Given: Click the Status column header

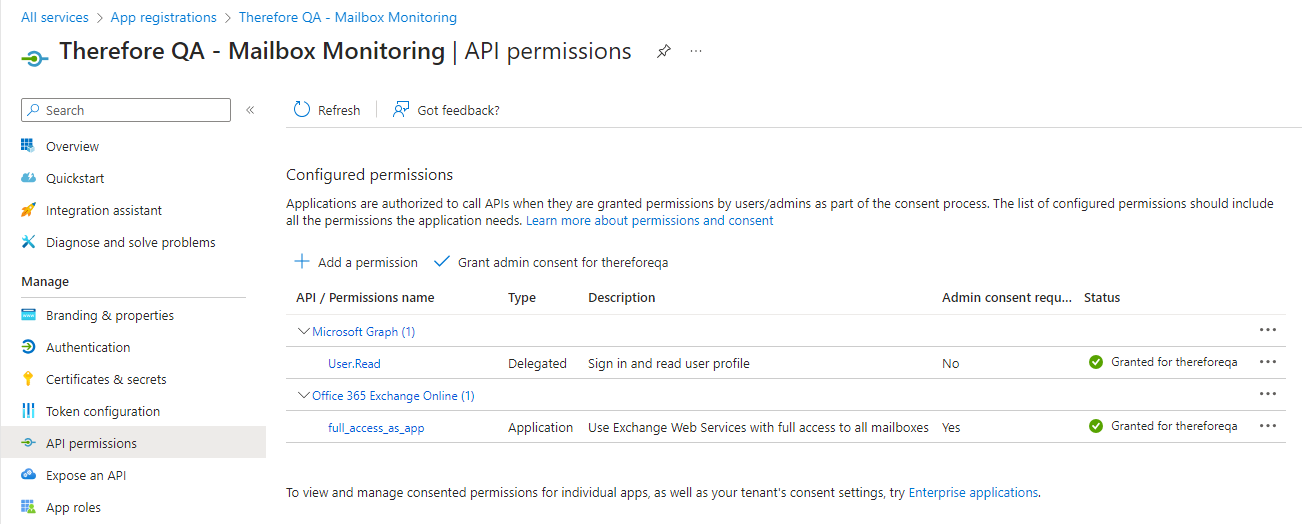Looking at the screenshot, I should click(1102, 297).
